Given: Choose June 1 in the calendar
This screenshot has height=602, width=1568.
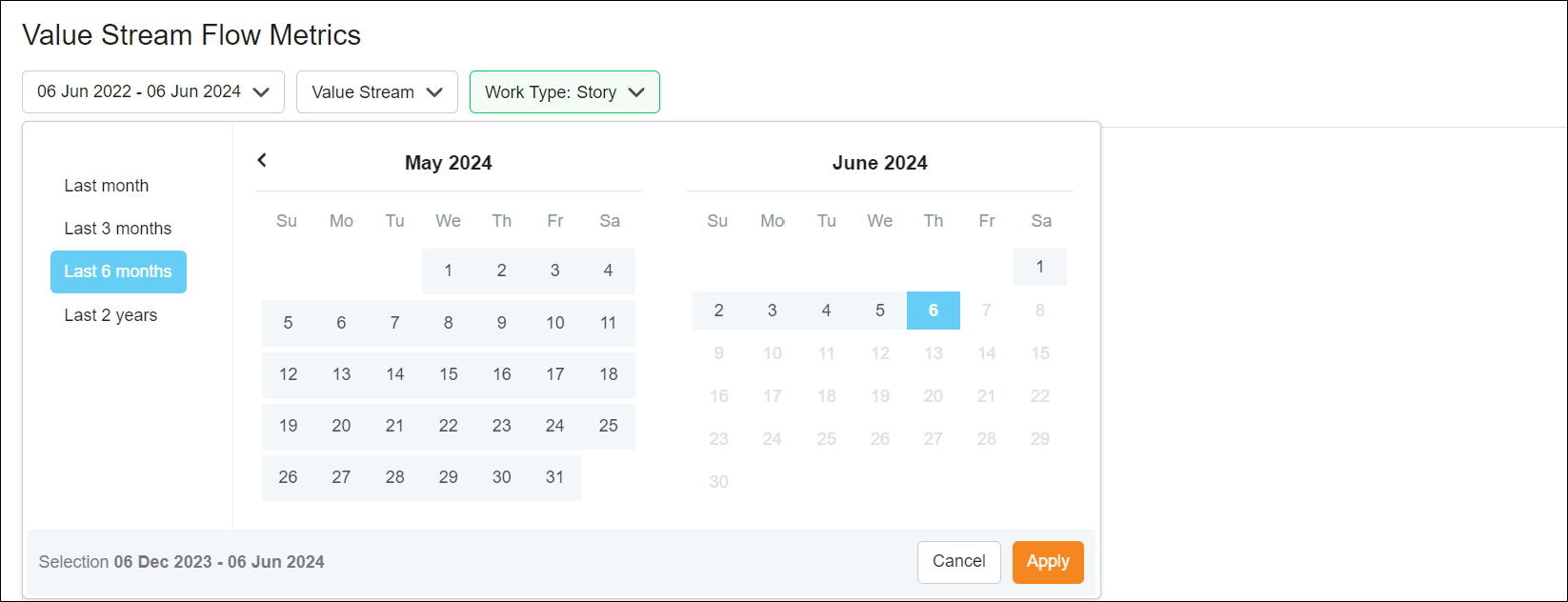Looking at the screenshot, I should [1040, 268].
